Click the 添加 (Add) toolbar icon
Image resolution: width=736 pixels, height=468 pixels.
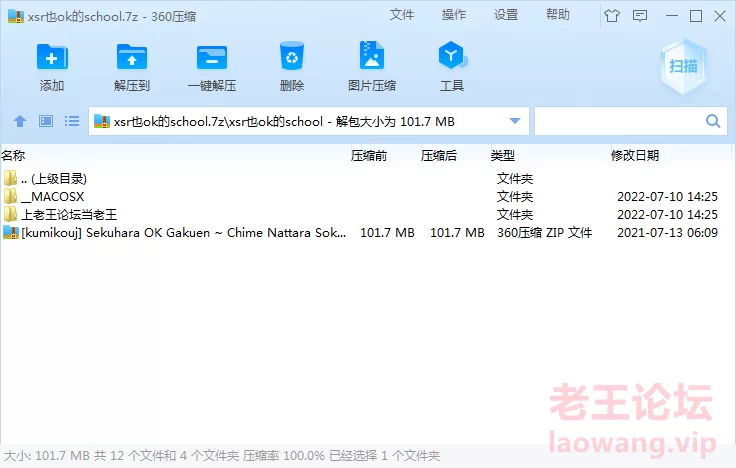click(52, 57)
